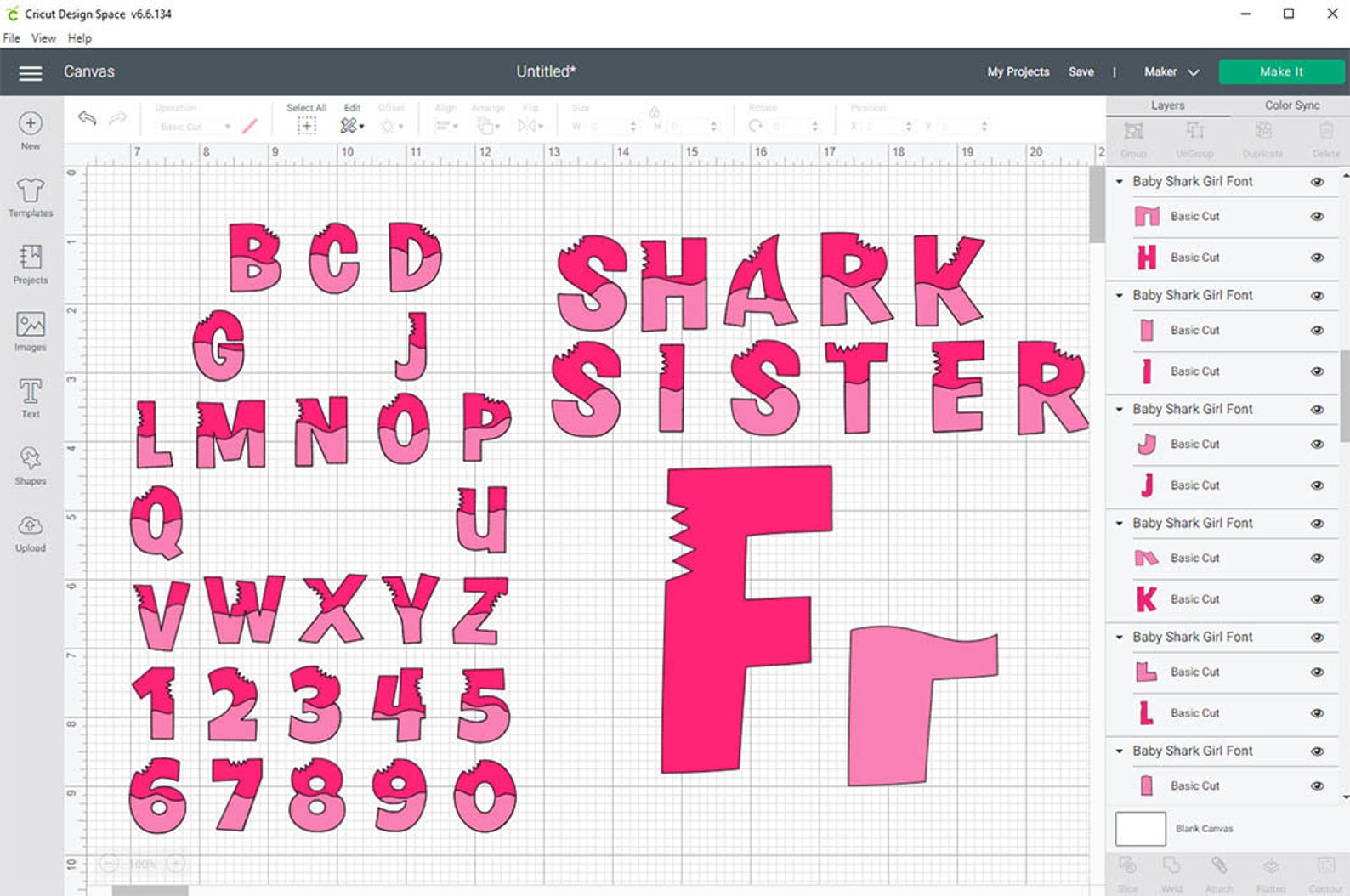This screenshot has height=896, width=1350.
Task: Click the layers panel vertical scrollbar
Action: [x=1344, y=395]
